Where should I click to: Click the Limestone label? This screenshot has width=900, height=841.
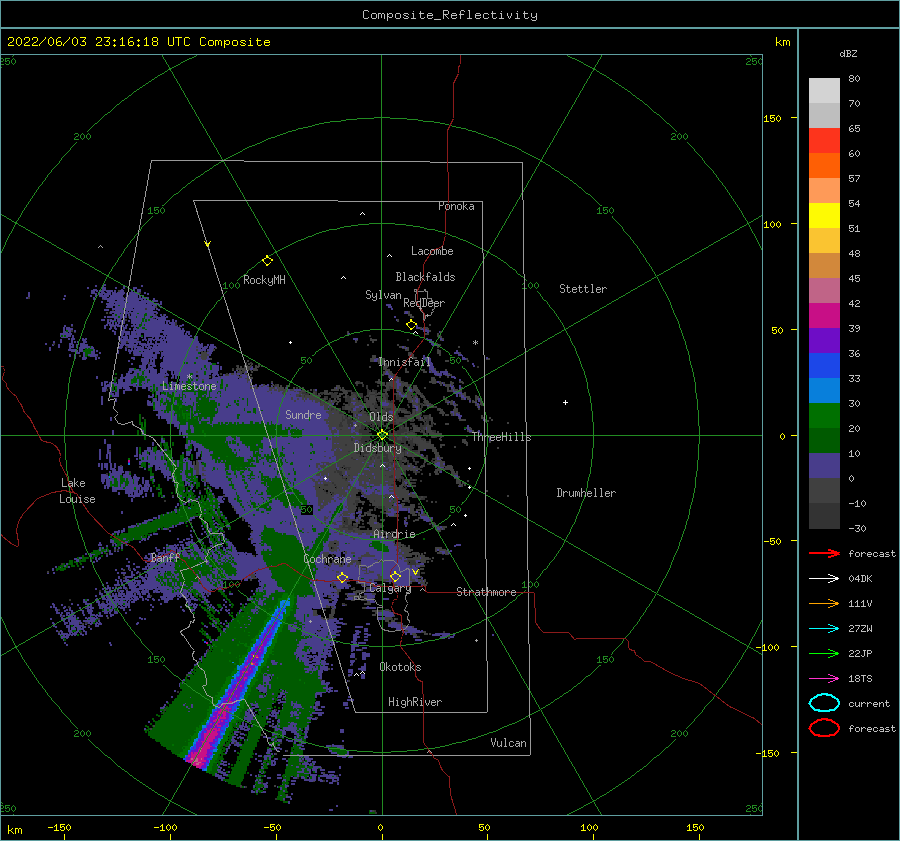189,386
